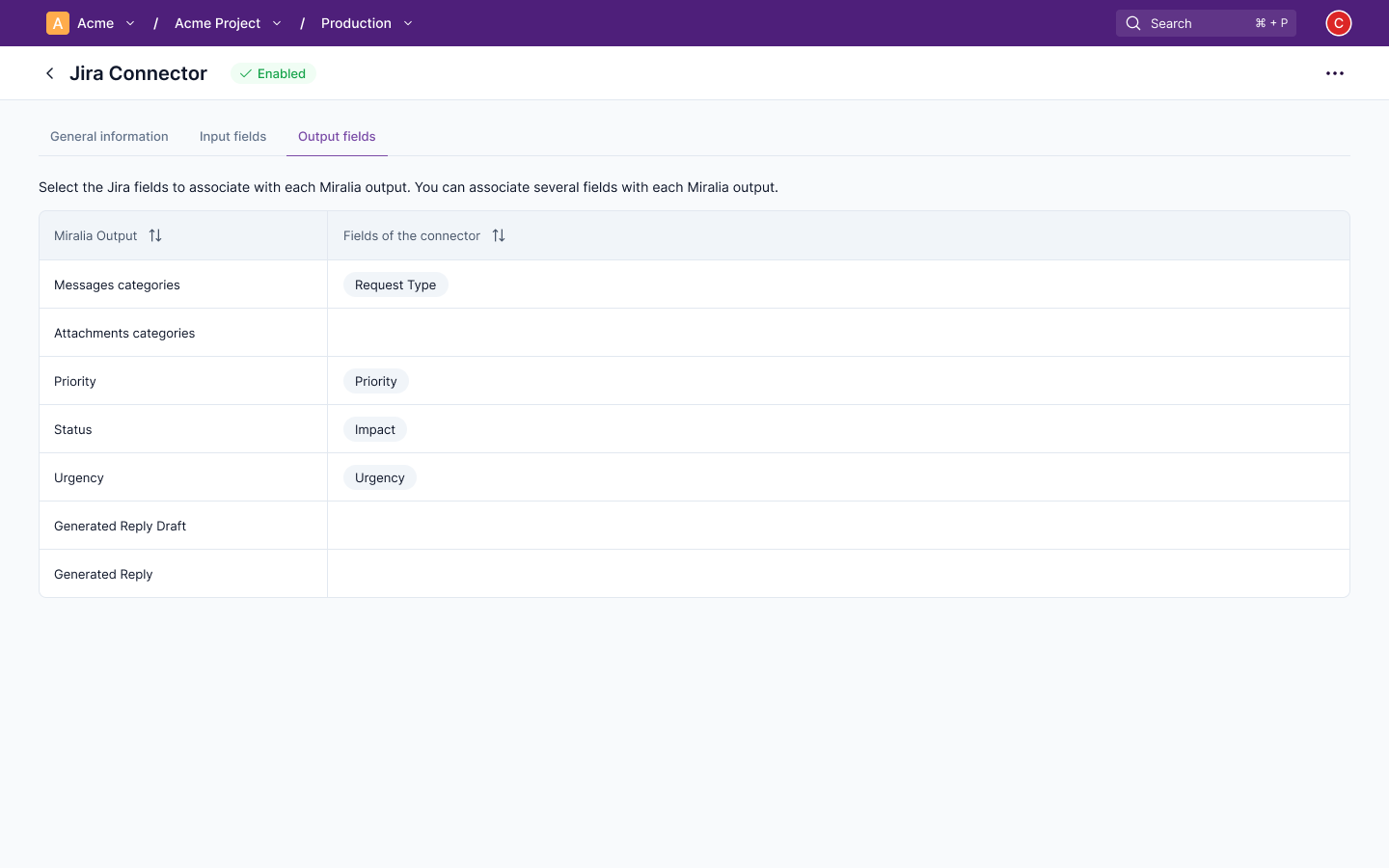
Task: Click the Miralia Output column header text
Action: [95, 235]
